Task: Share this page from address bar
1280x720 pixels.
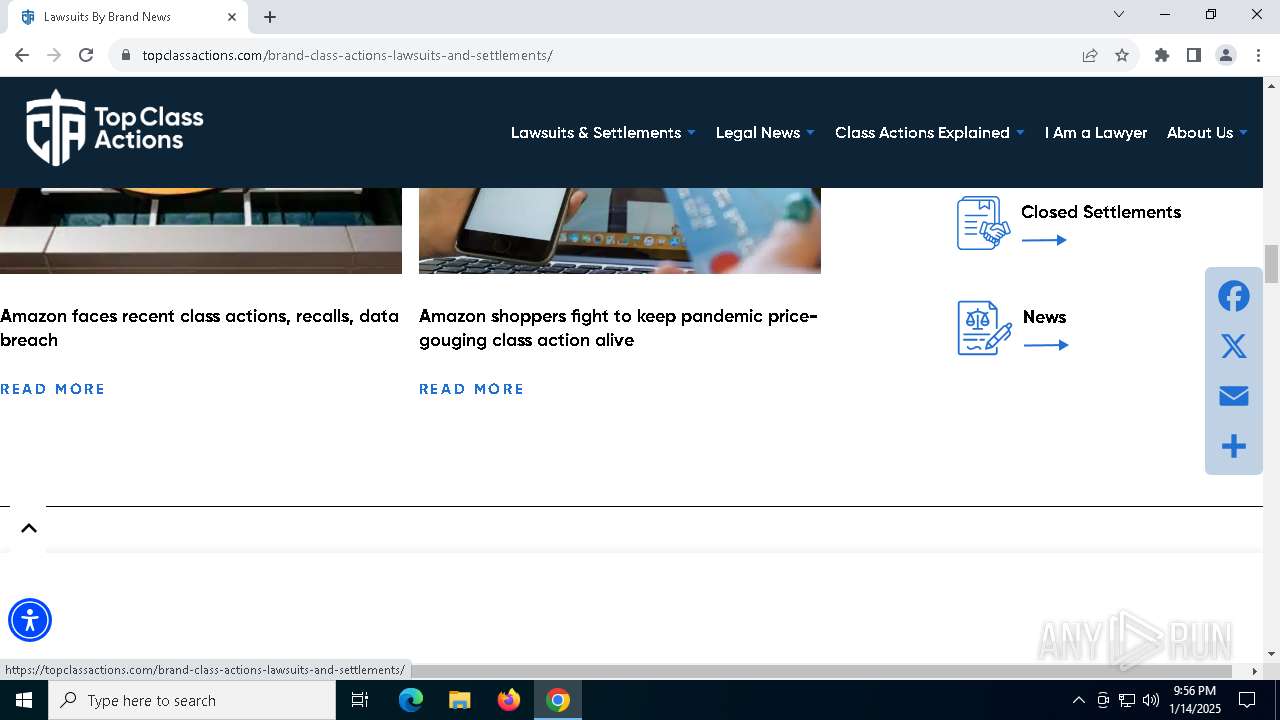Action: click(x=1090, y=55)
